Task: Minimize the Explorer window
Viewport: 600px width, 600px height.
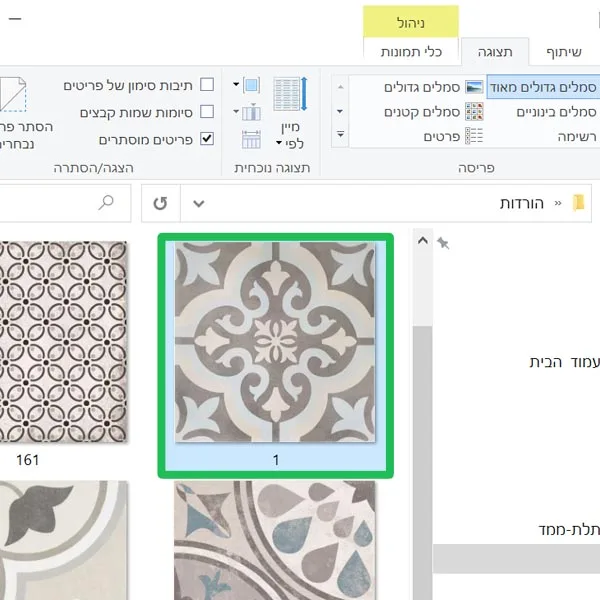Action: pyautogui.click(x=15, y=18)
